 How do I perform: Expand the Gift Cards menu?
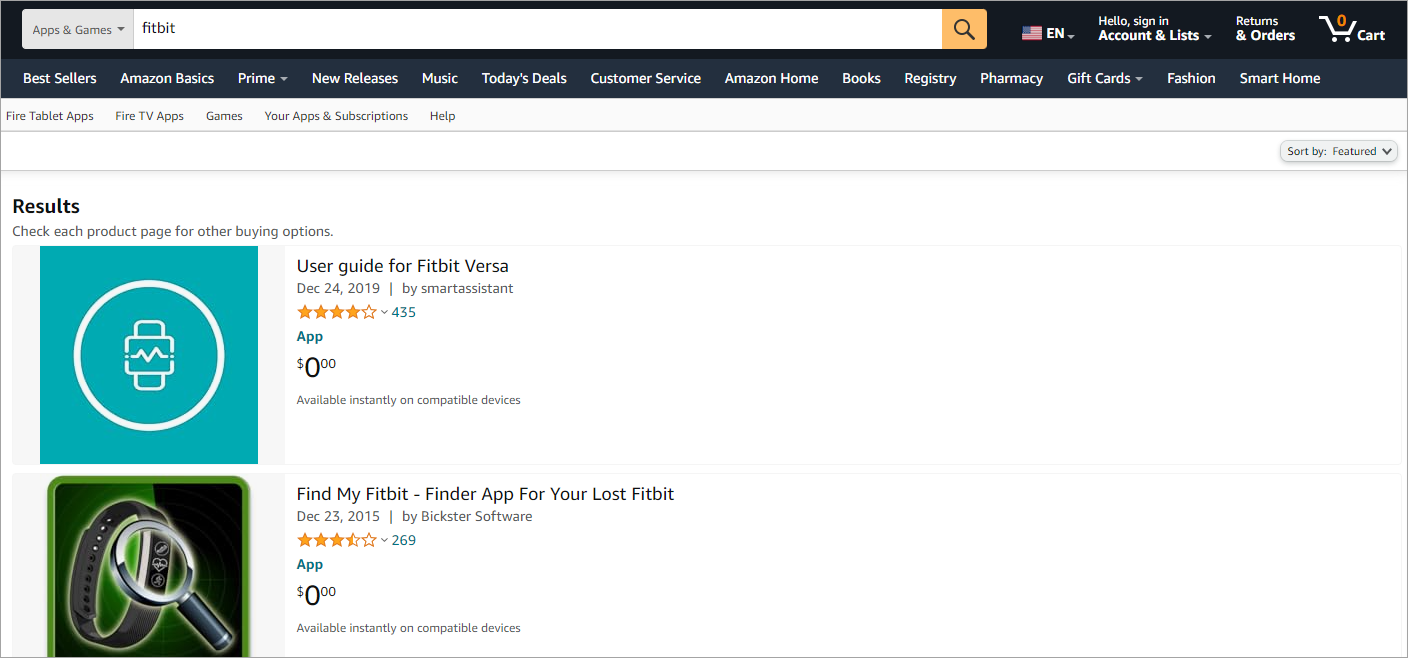click(x=1104, y=78)
